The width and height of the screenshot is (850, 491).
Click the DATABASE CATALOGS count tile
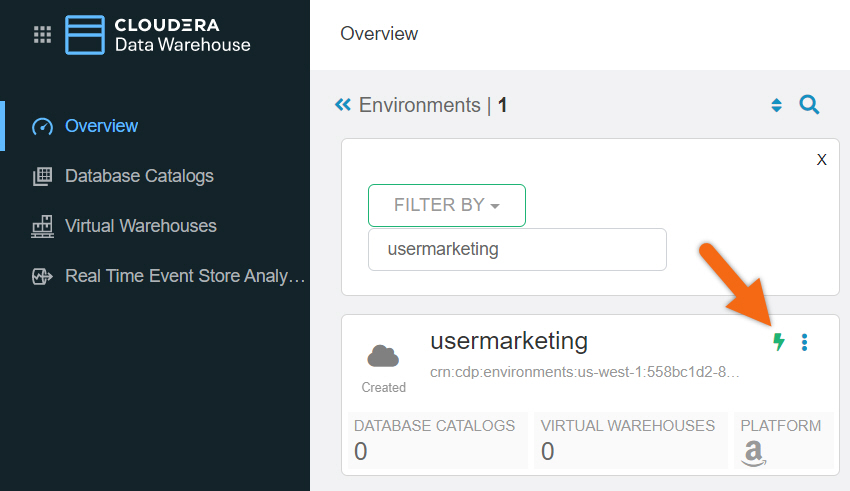437,440
